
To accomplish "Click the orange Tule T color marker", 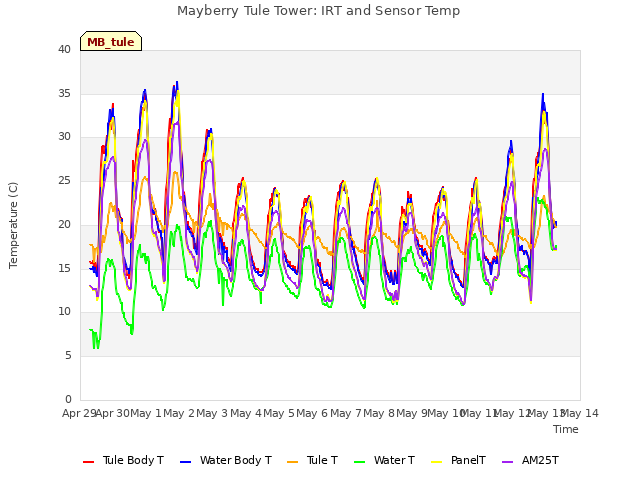I will click(x=293, y=462).
